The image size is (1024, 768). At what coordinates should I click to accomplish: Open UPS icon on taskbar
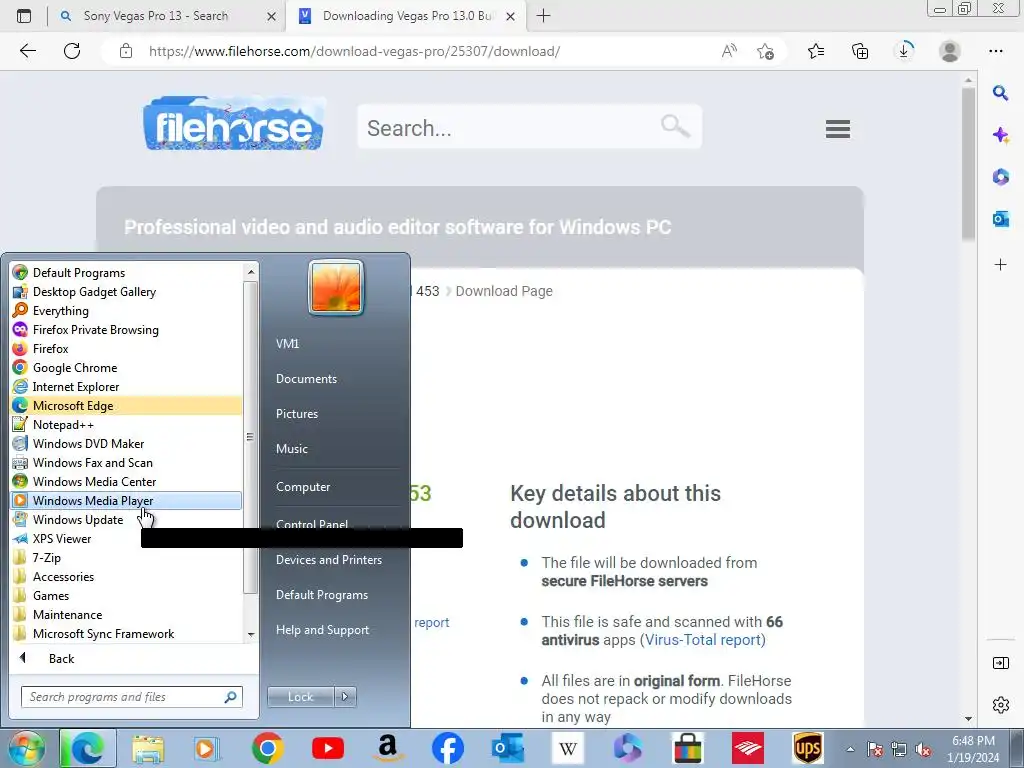point(808,748)
